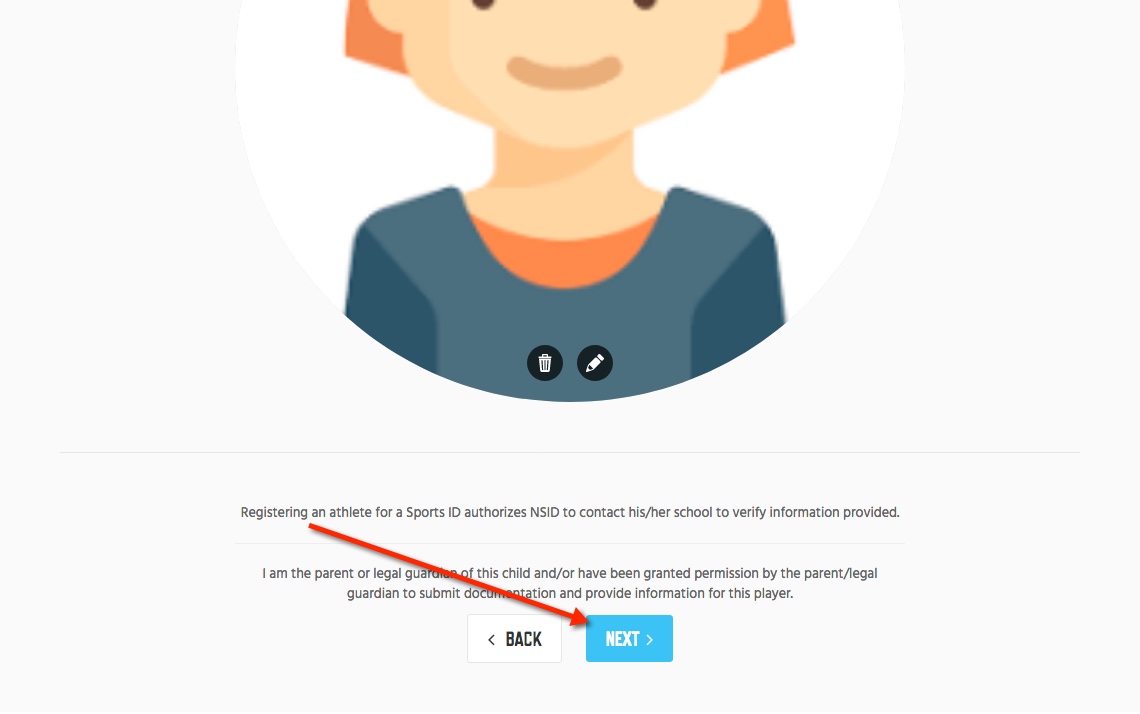
Task: Click the long horizontal divider line
Action: 570,452
